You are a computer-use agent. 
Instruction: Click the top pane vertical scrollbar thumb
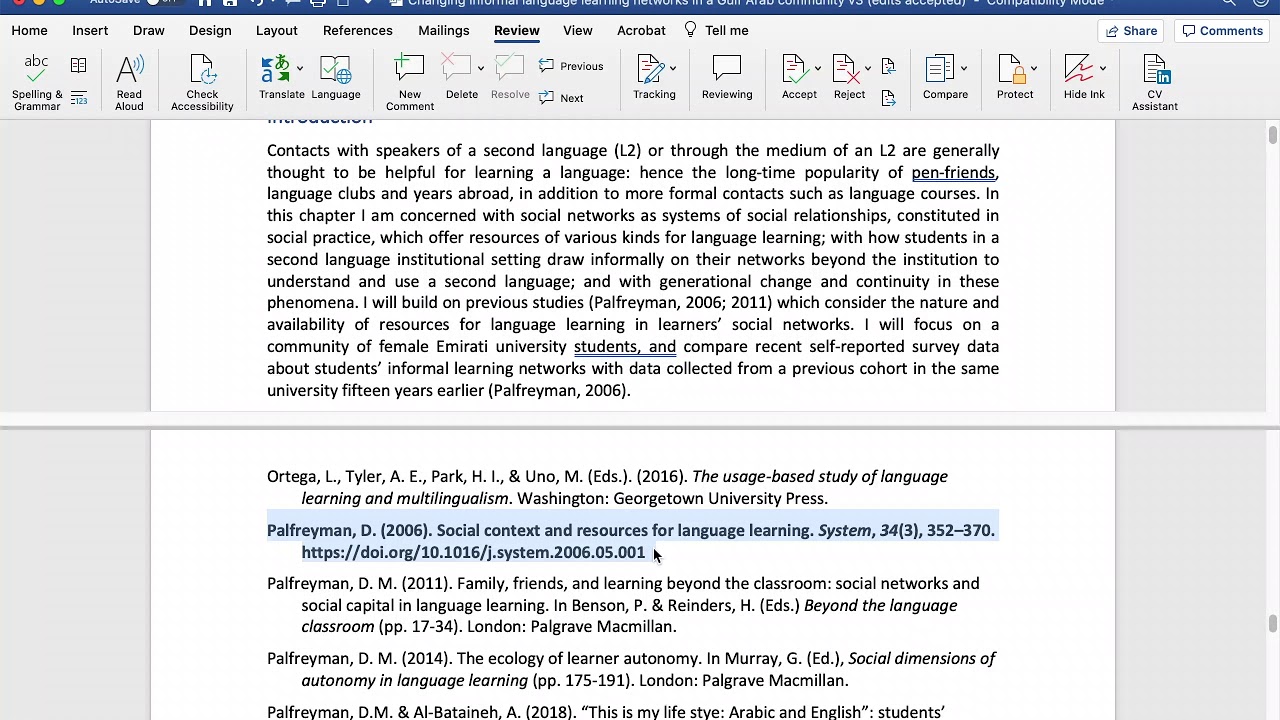pyautogui.click(x=1272, y=136)
